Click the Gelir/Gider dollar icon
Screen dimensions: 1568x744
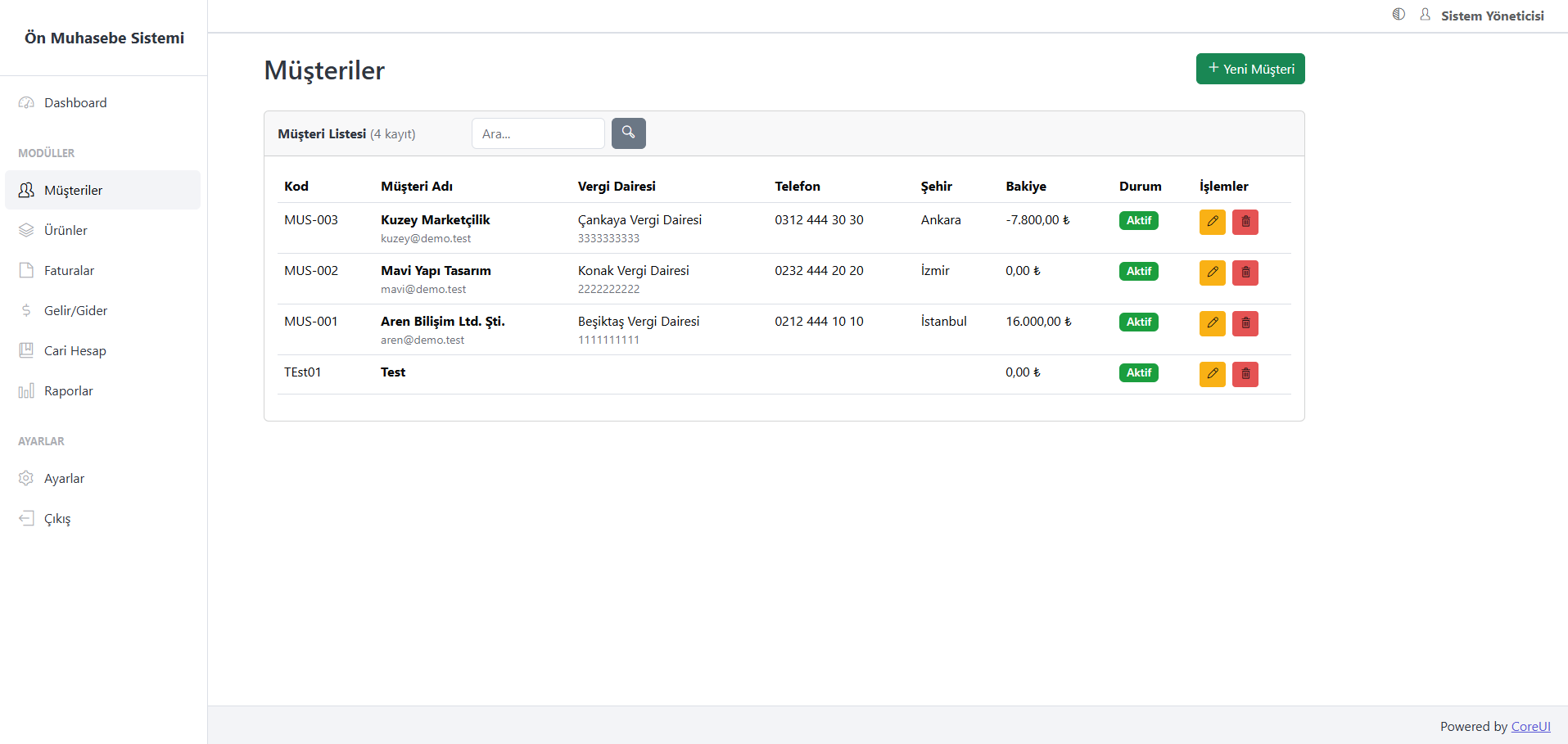26,310
